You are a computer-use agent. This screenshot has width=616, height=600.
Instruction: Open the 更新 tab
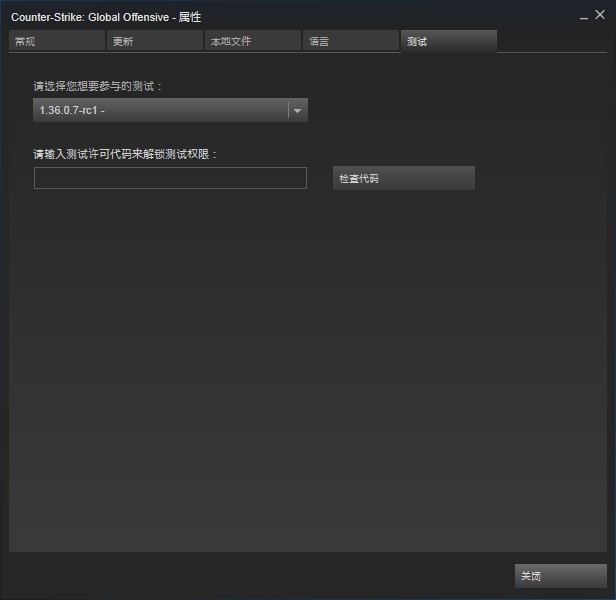(x=154, y=41)
